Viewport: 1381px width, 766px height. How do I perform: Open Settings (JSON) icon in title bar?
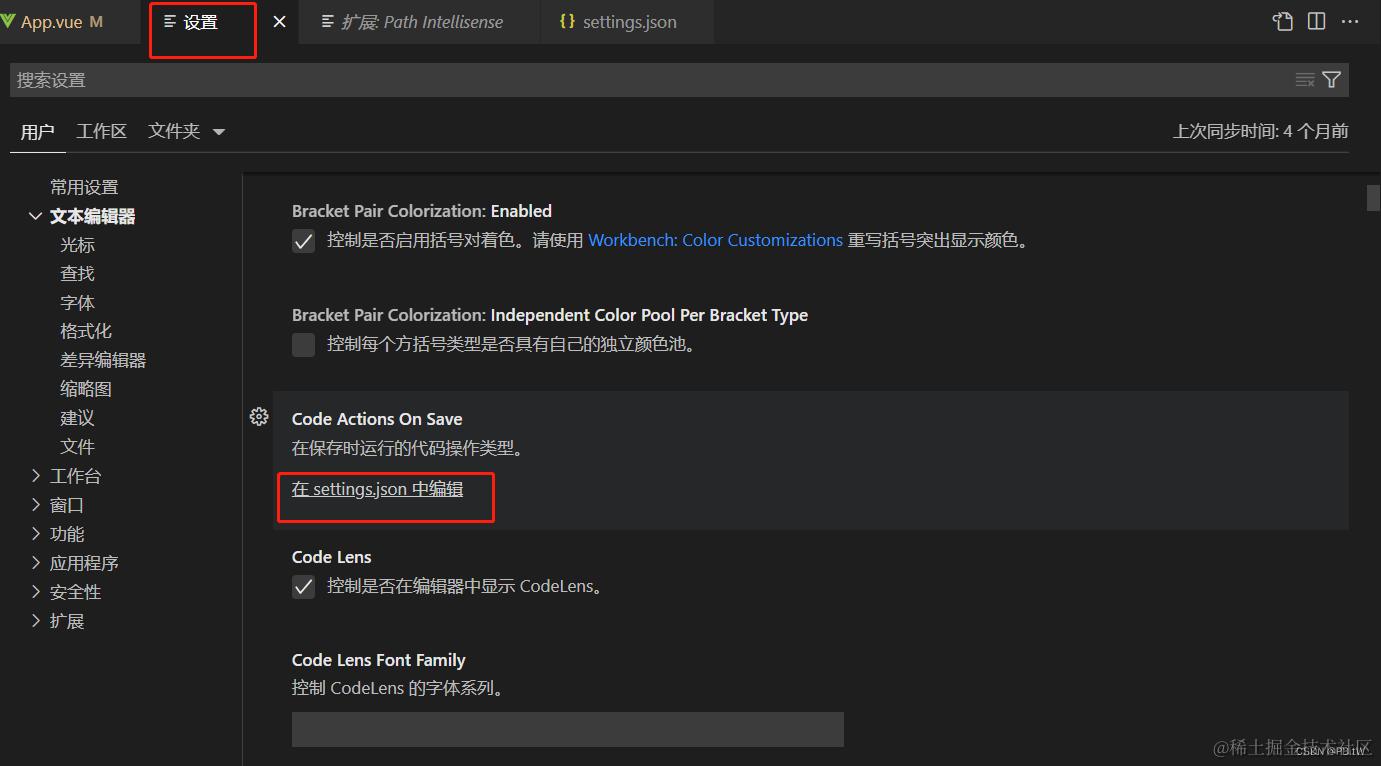tap(1283, 21)
